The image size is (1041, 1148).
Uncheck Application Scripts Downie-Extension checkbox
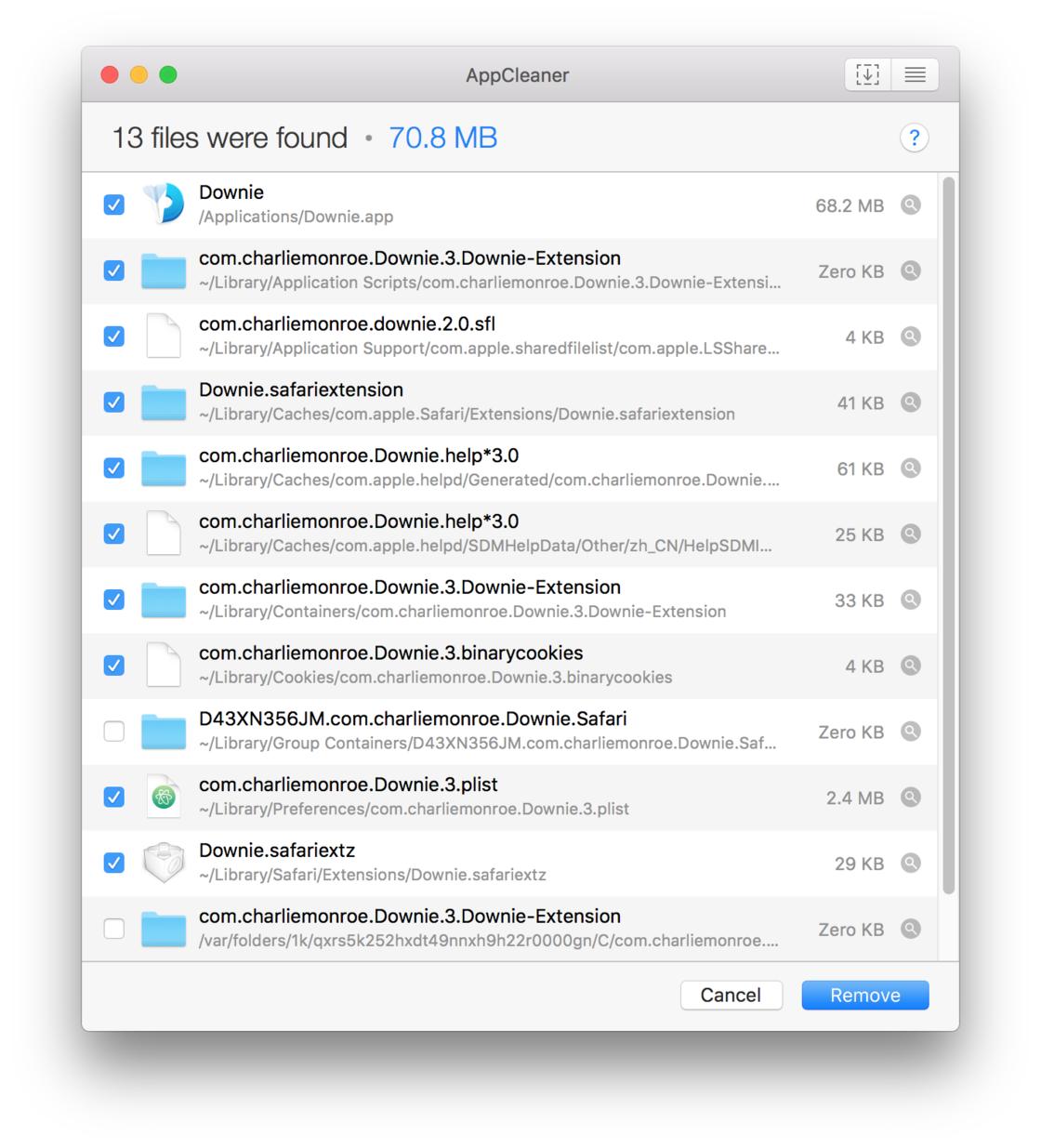tap(114, 271)
